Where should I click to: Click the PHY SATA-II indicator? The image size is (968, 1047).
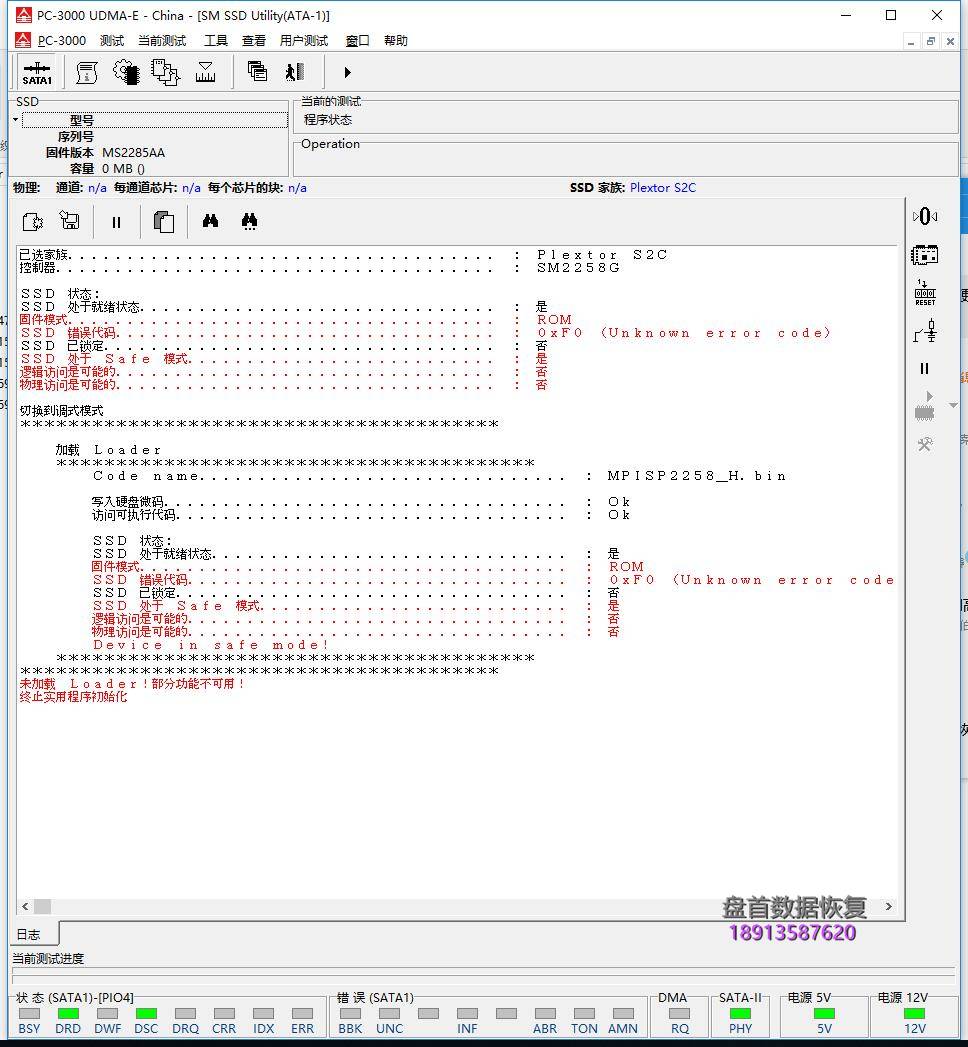click(740, 1014)
